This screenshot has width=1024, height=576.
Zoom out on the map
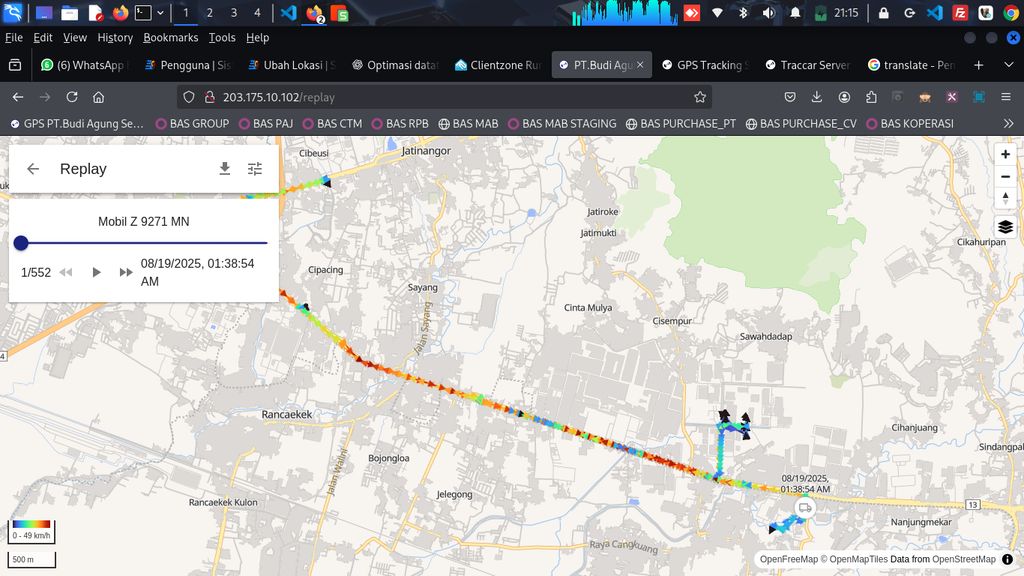pyautogui.click(x=1005, y=176)
